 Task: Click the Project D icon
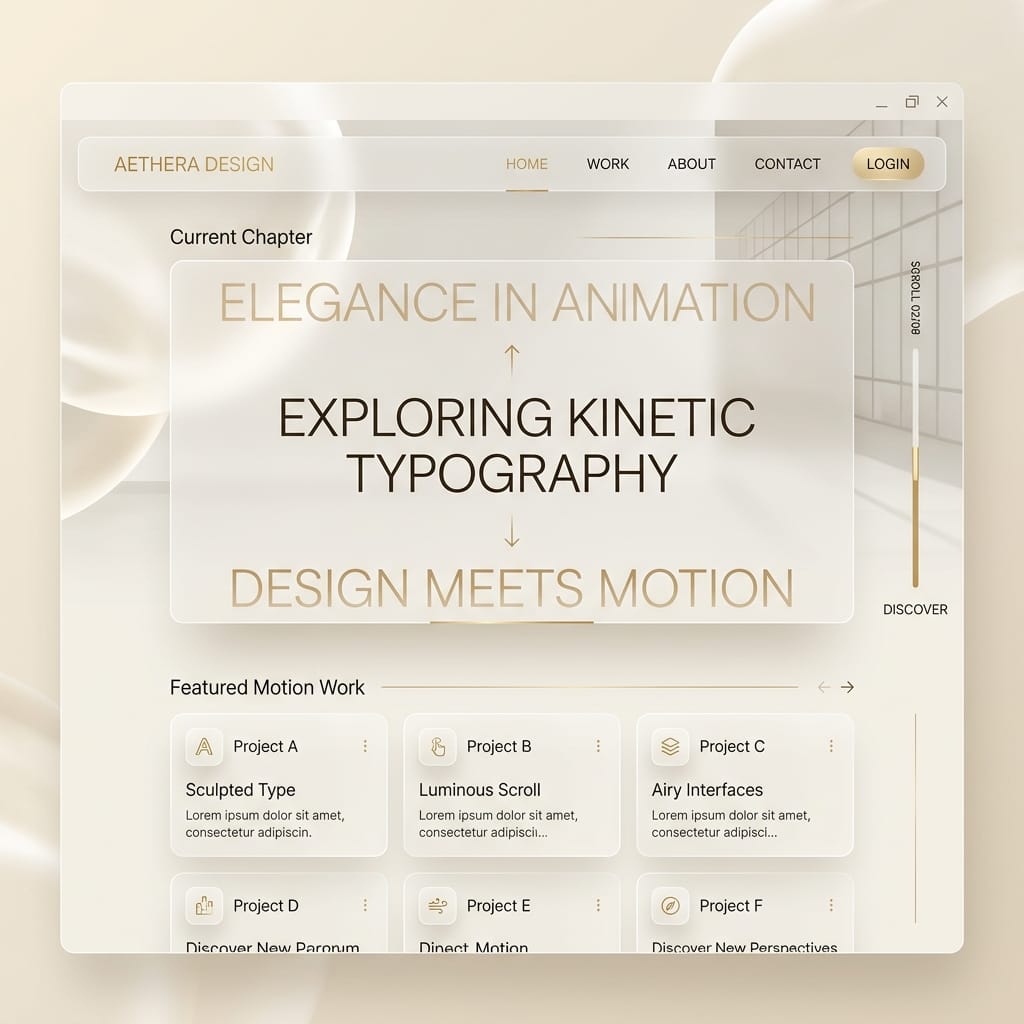pos(204,906)
